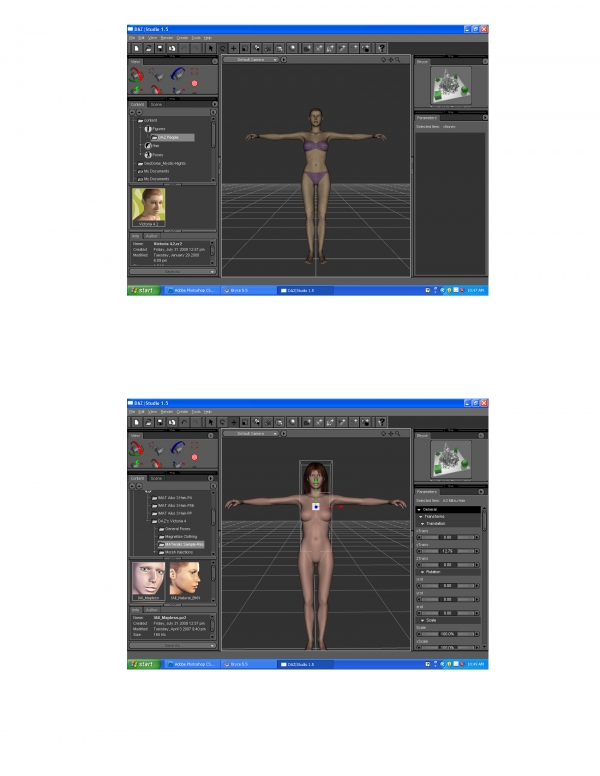Select the Poses item in content tree
Viewport: 600px width, 776px height.
(x=153, y=155)
